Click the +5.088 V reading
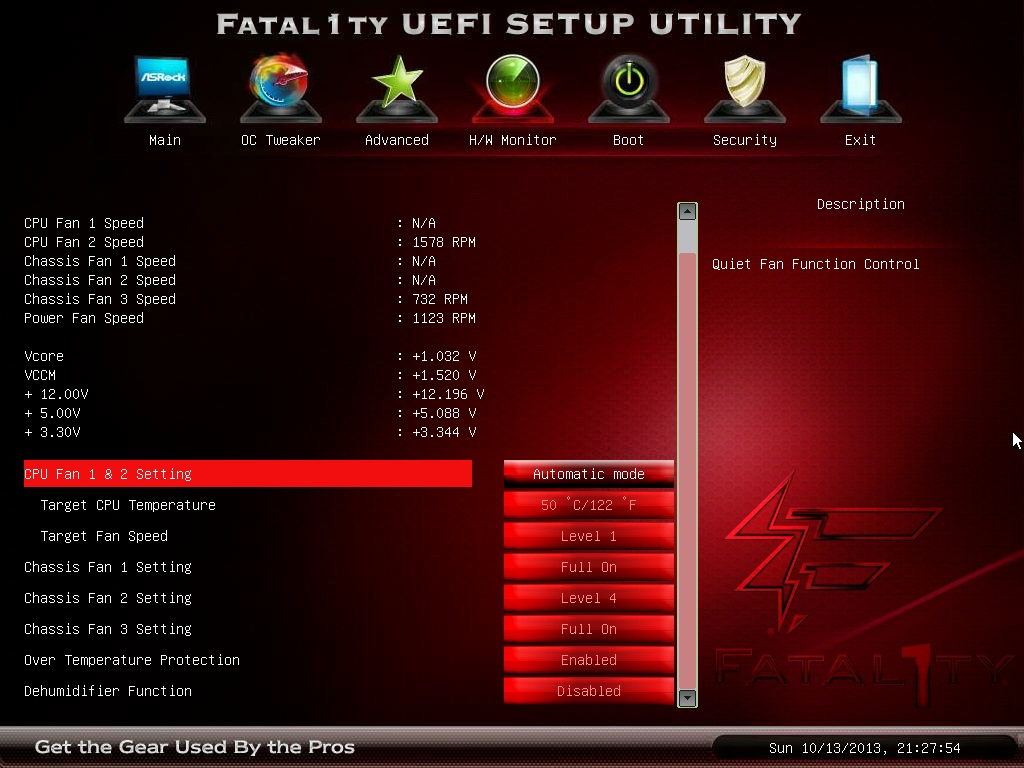 pos(444,413)
